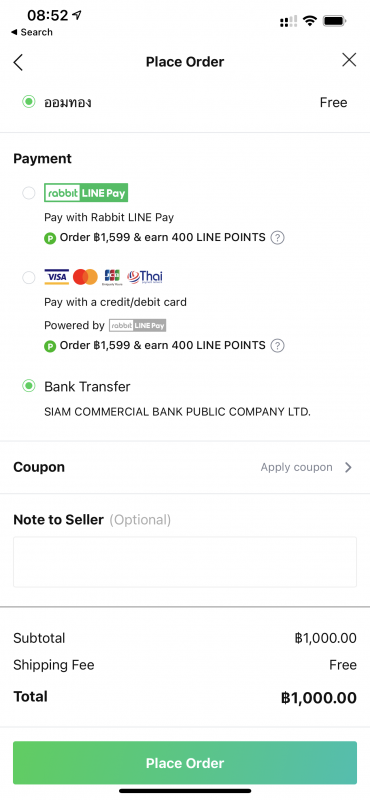The height and width of the screenshot is (800, 370).
Task: Focus the Note to Seller text box
Action: pyautogui.click(x=185, y=562)
